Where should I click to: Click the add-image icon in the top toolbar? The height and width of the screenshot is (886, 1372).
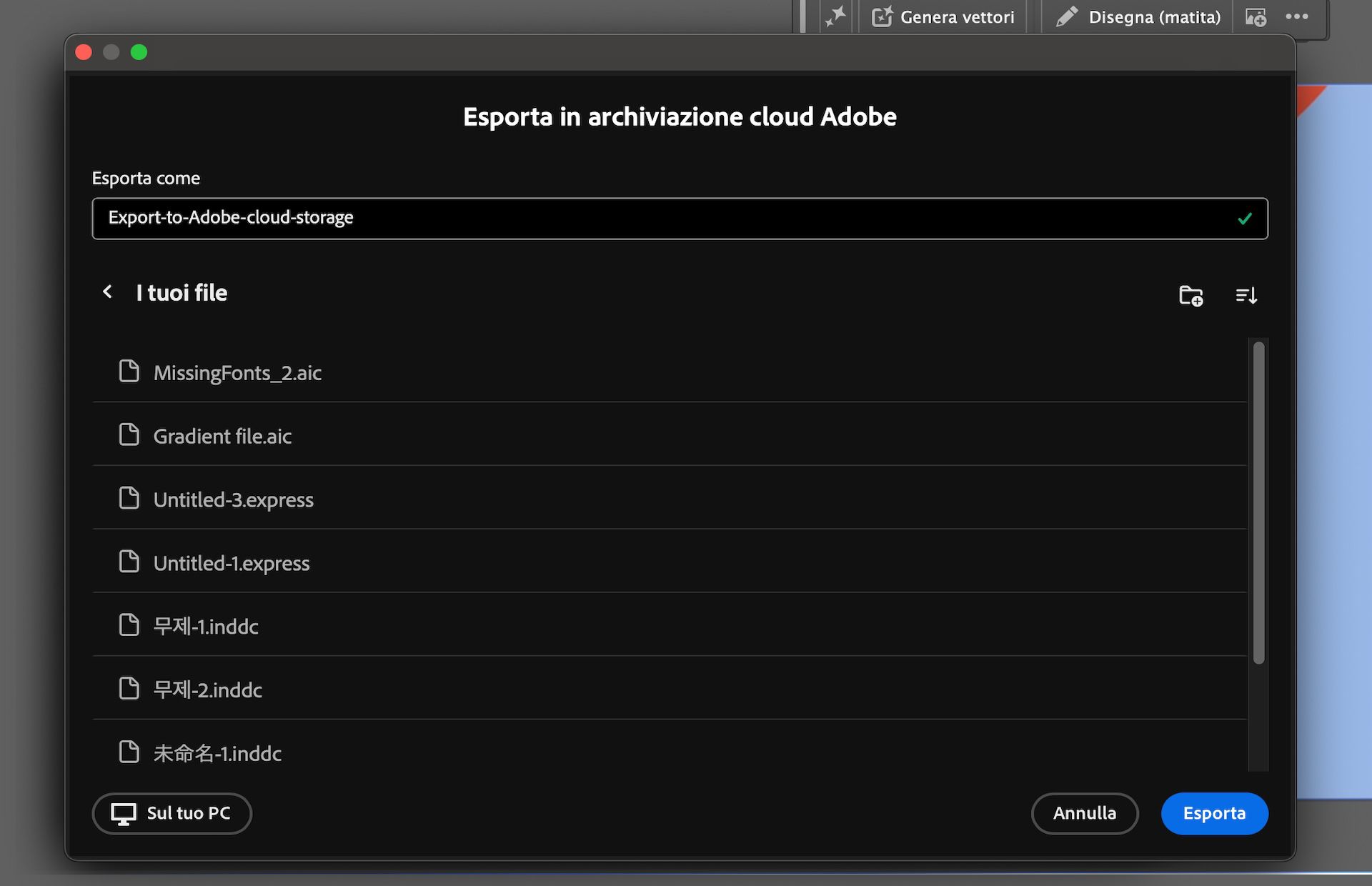(x=1256, y=16)
